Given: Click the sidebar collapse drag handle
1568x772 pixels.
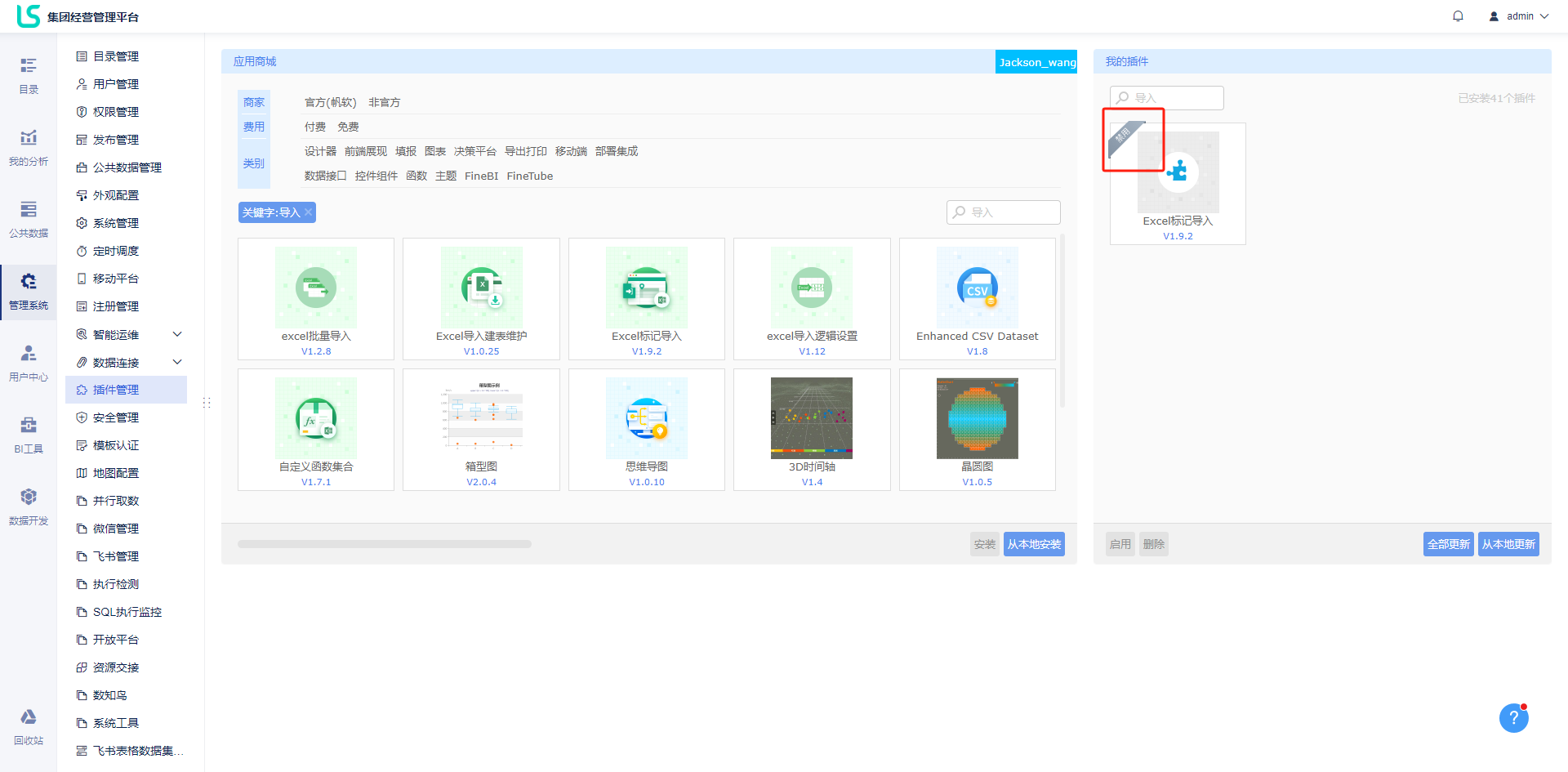Looking at the screenshot, I should point(207,403).
